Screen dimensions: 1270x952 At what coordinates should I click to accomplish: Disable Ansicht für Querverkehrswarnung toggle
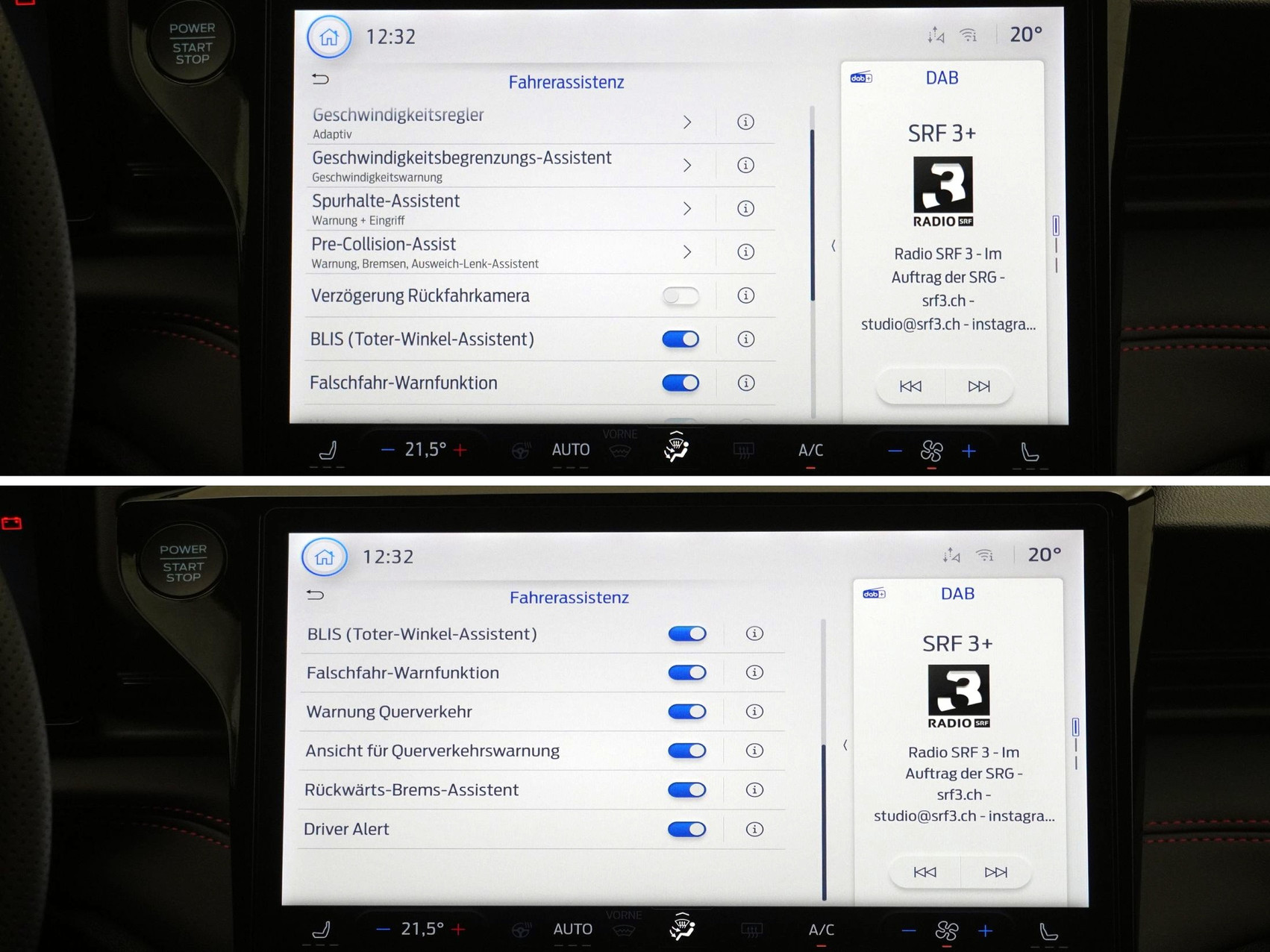tap(686, 751)
